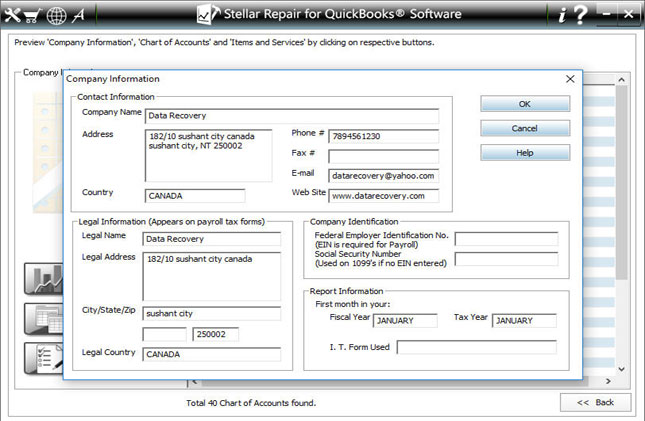Image resolution: width=645 pixels, height=421 pixels.
Task: Click the Legal Name field
Action: [212, 239]
